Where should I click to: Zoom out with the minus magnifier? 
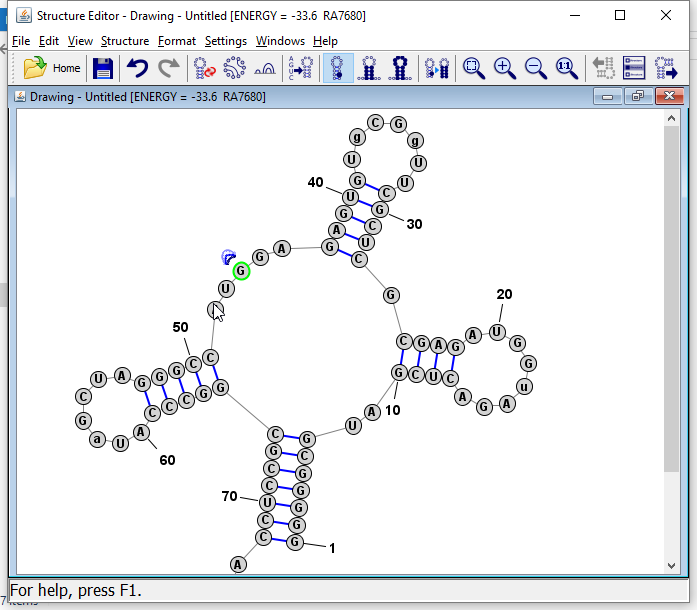pos(536,68)
